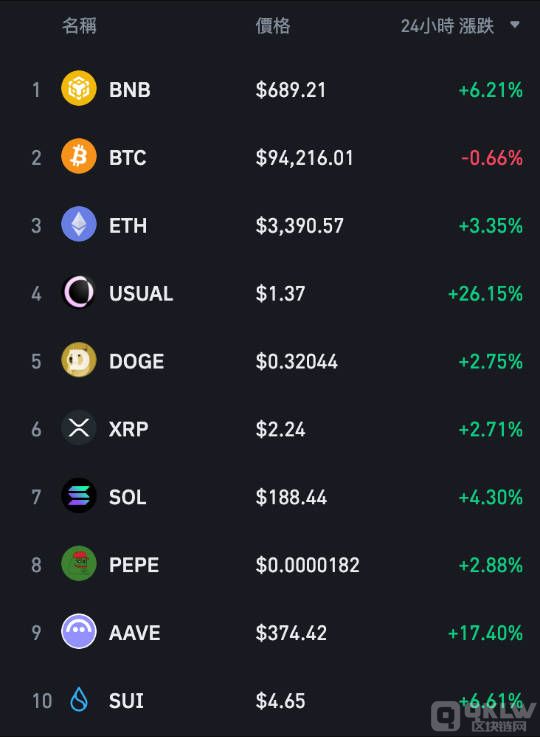
Task: Click the SUI water drop icon
Action: click(79, 699)
